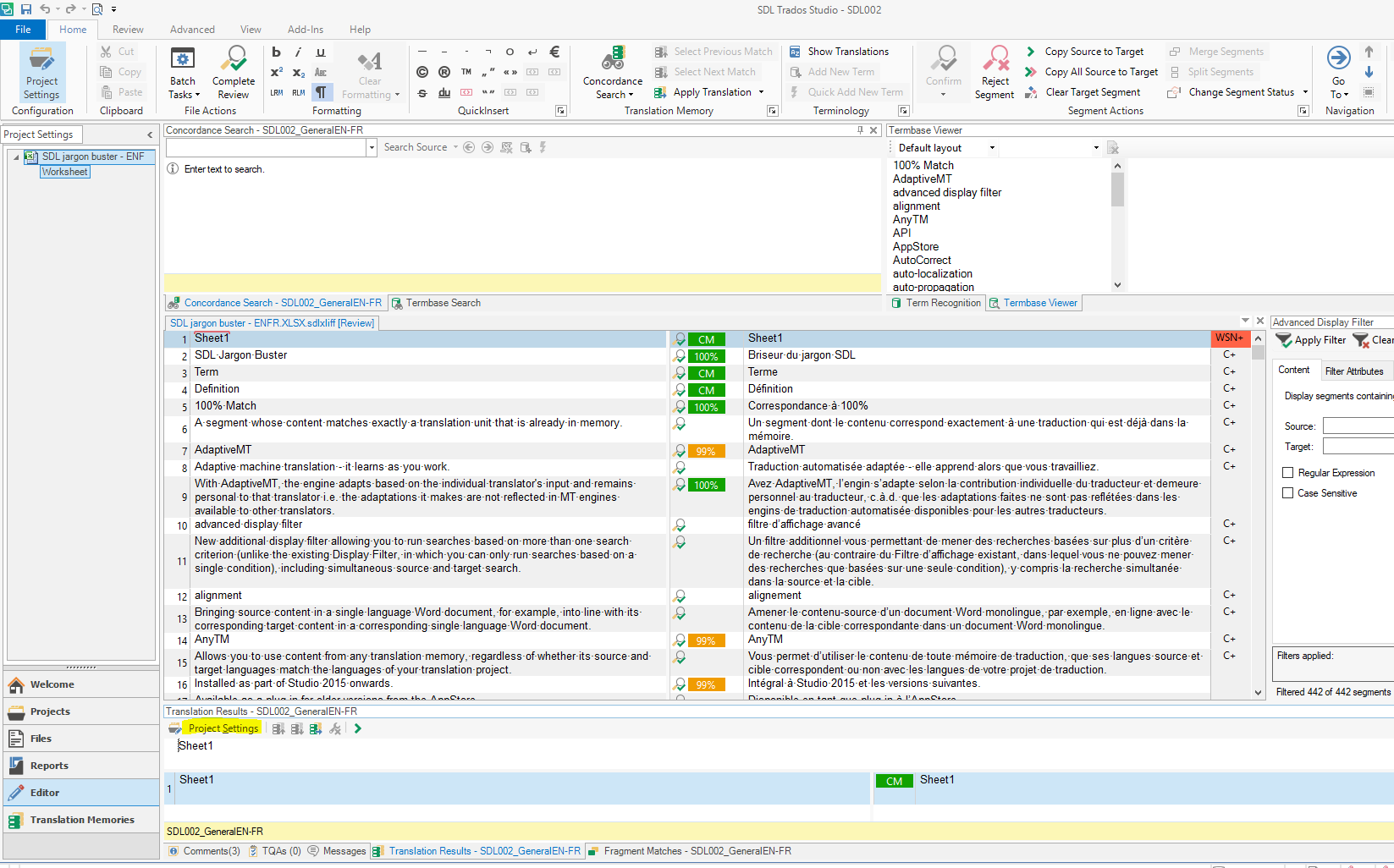Viewport: 1394px width, 868px height.
Task: Open Add-Ins ribbon tab
Action: point(306,30)
